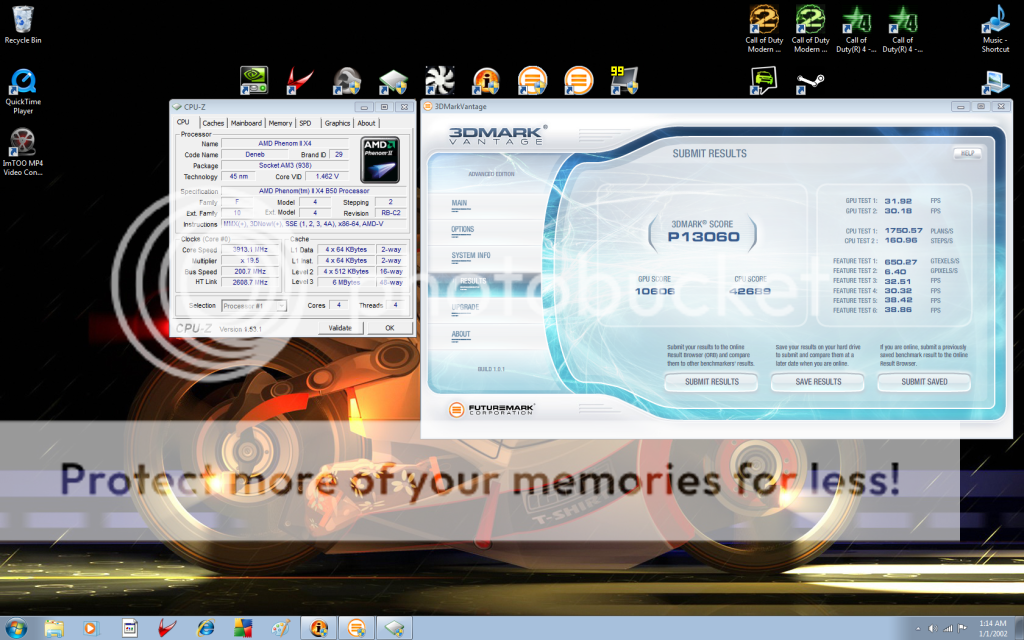The image size is (1024, 640).
Task: Switch to the CPU-Z taskbar button
Action: point(394,628)
